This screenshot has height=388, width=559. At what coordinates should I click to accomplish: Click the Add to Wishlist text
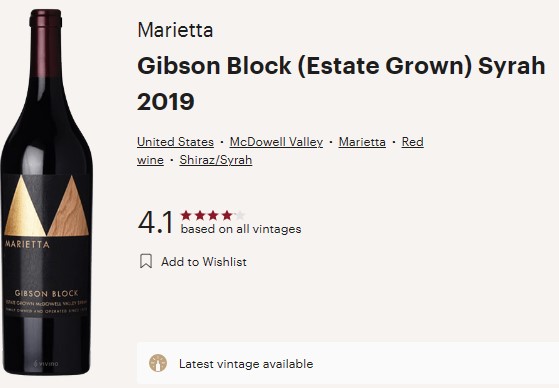click(204, 262)
